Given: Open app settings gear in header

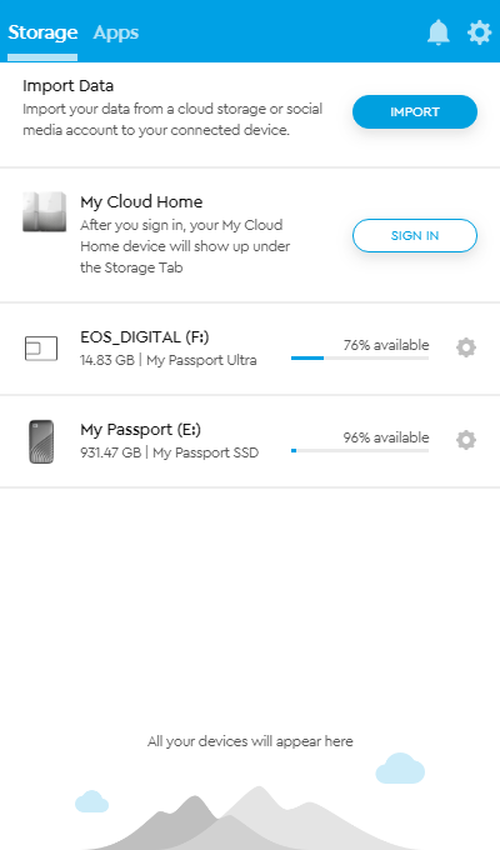Looking at the screenshot, I should coord(479,33).
